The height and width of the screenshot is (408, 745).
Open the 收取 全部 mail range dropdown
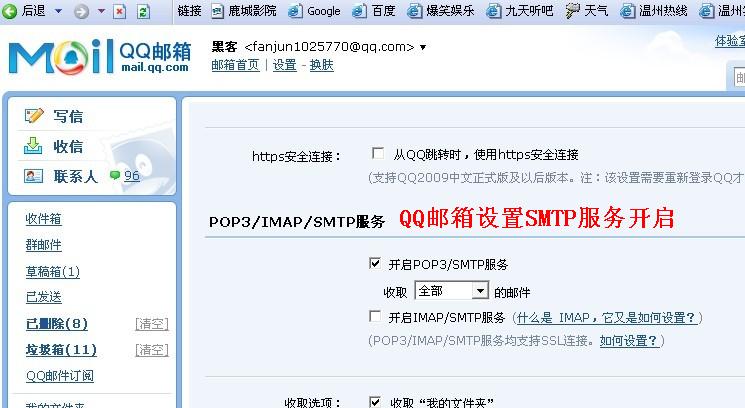point(452,291)
